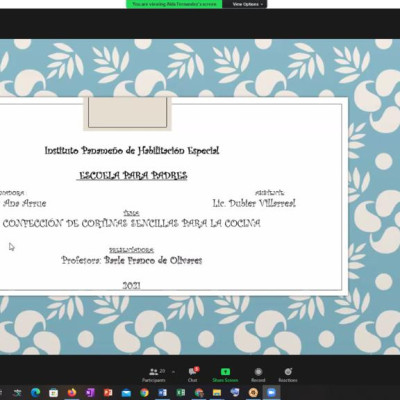Open the Zoom Chat panel
Image resolution: width=400 pixels, height=400 pixels.
coord(193,375)
